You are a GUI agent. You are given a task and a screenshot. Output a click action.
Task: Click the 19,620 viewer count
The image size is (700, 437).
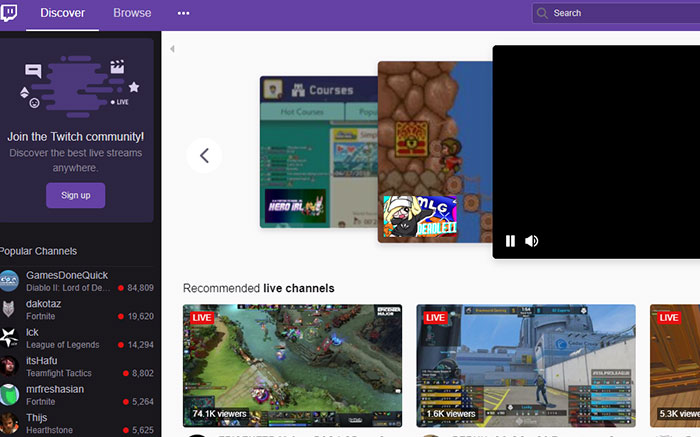tap(140, 316)
